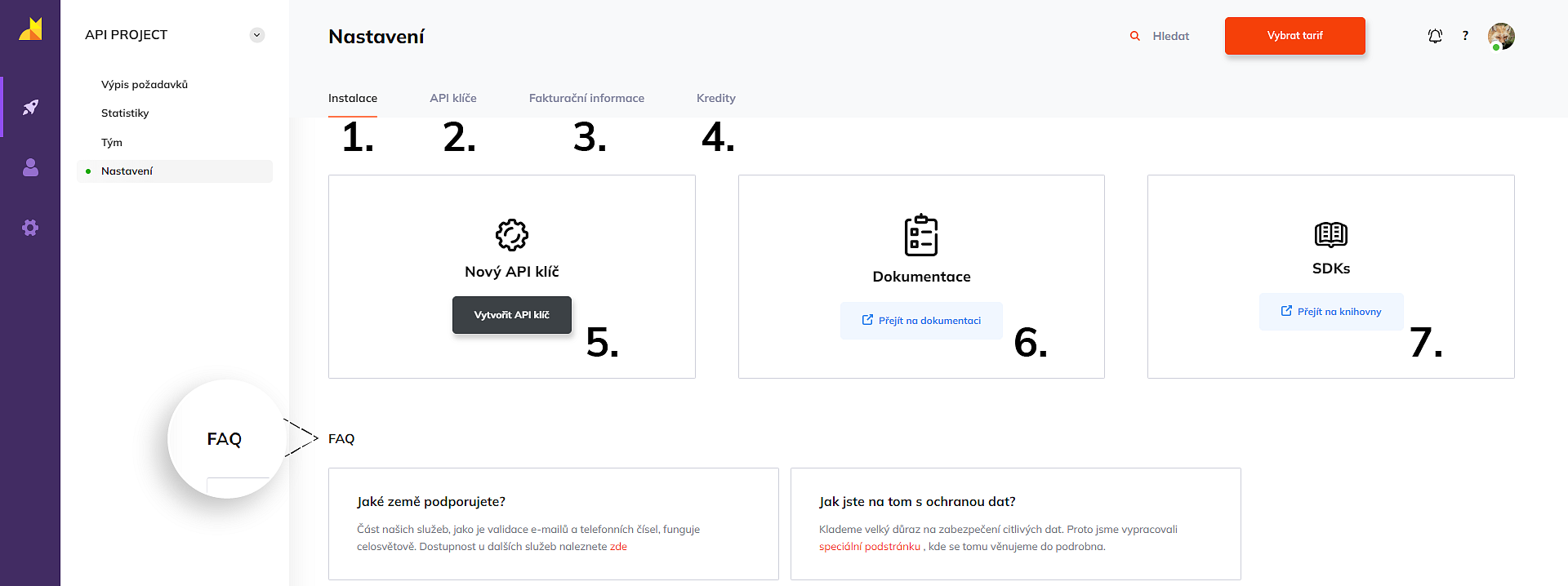Screen dimensions: 1568x586
Task: Open the gear settings sidebar icon
Action: coord(30,228)
